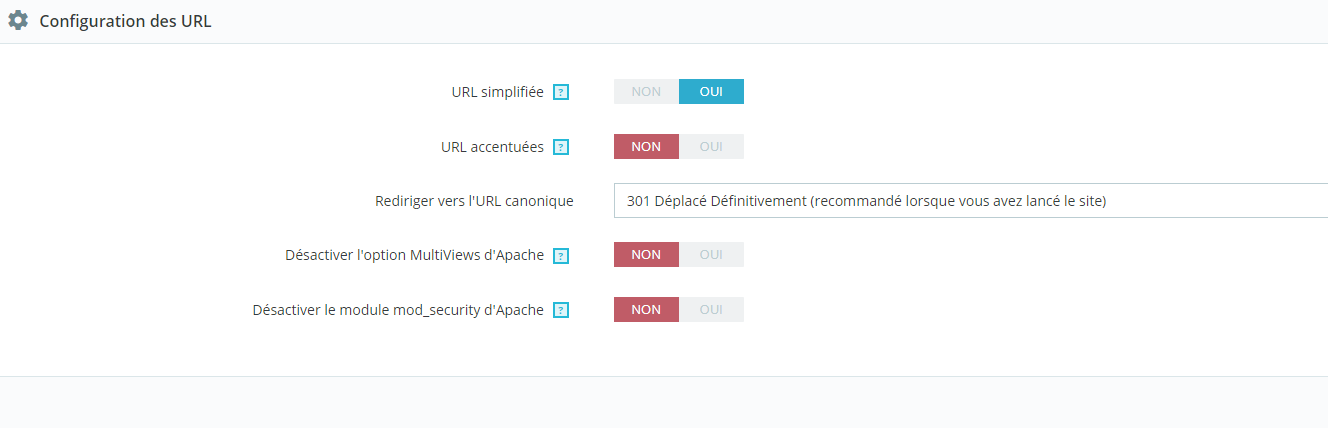Viewport: 1328px width, 428px height.
Task: Open help icon next to URL simplifiée
Action: tap(561, 92)
